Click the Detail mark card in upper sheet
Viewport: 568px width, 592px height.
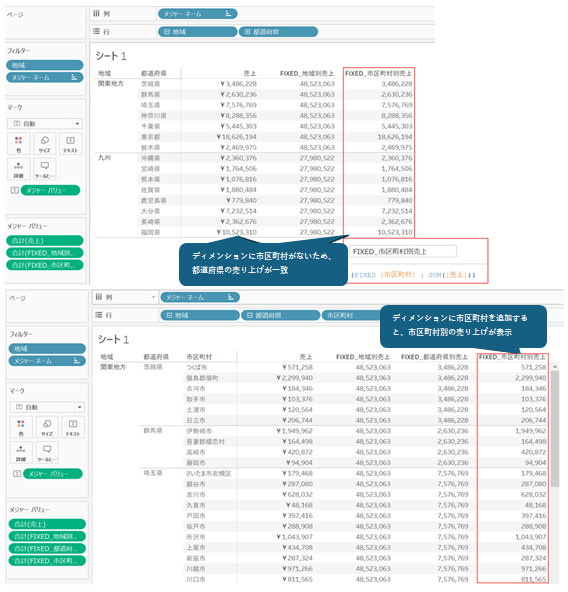(x=19, y=169)
